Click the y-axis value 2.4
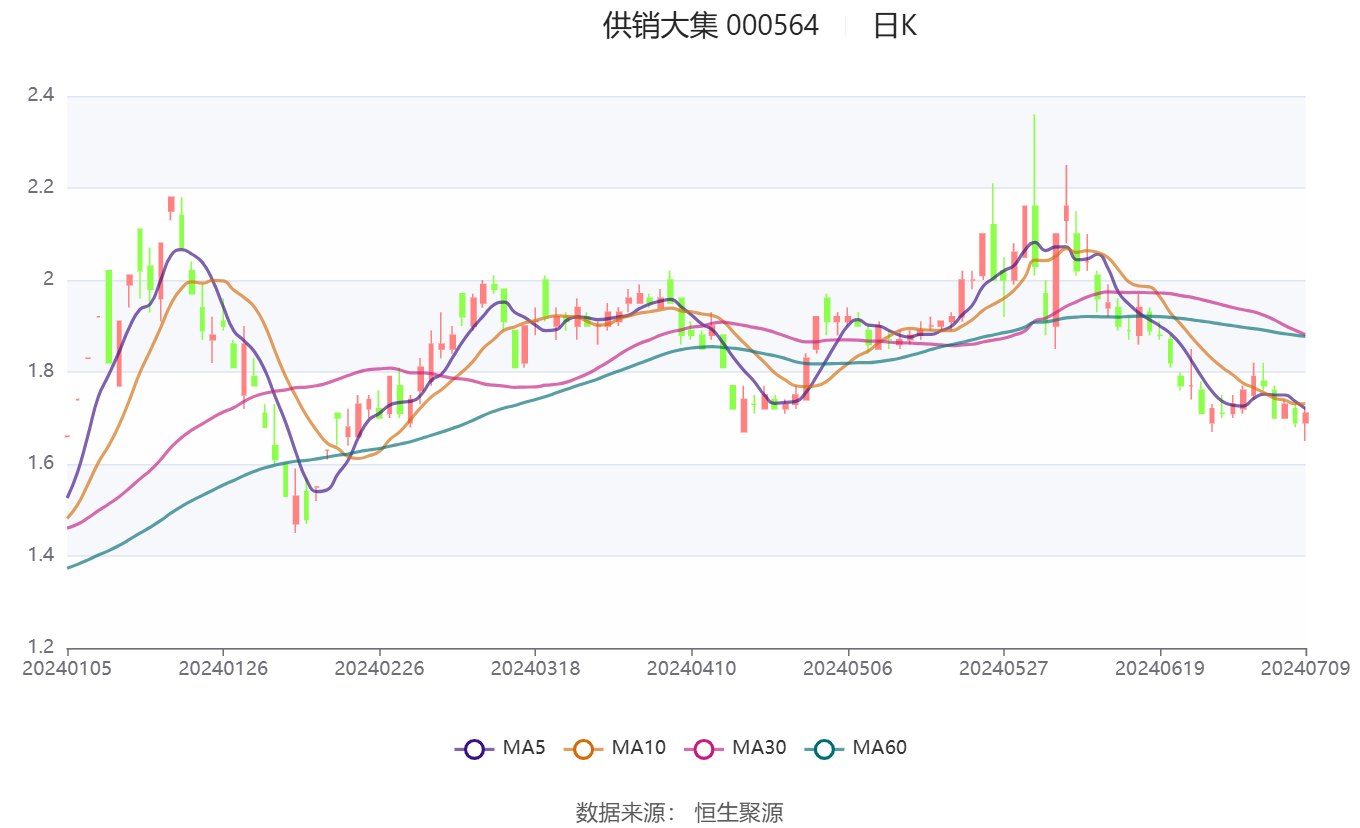Screen dimensions: 1360x828 pyautogui.click(x=40, y=96)
